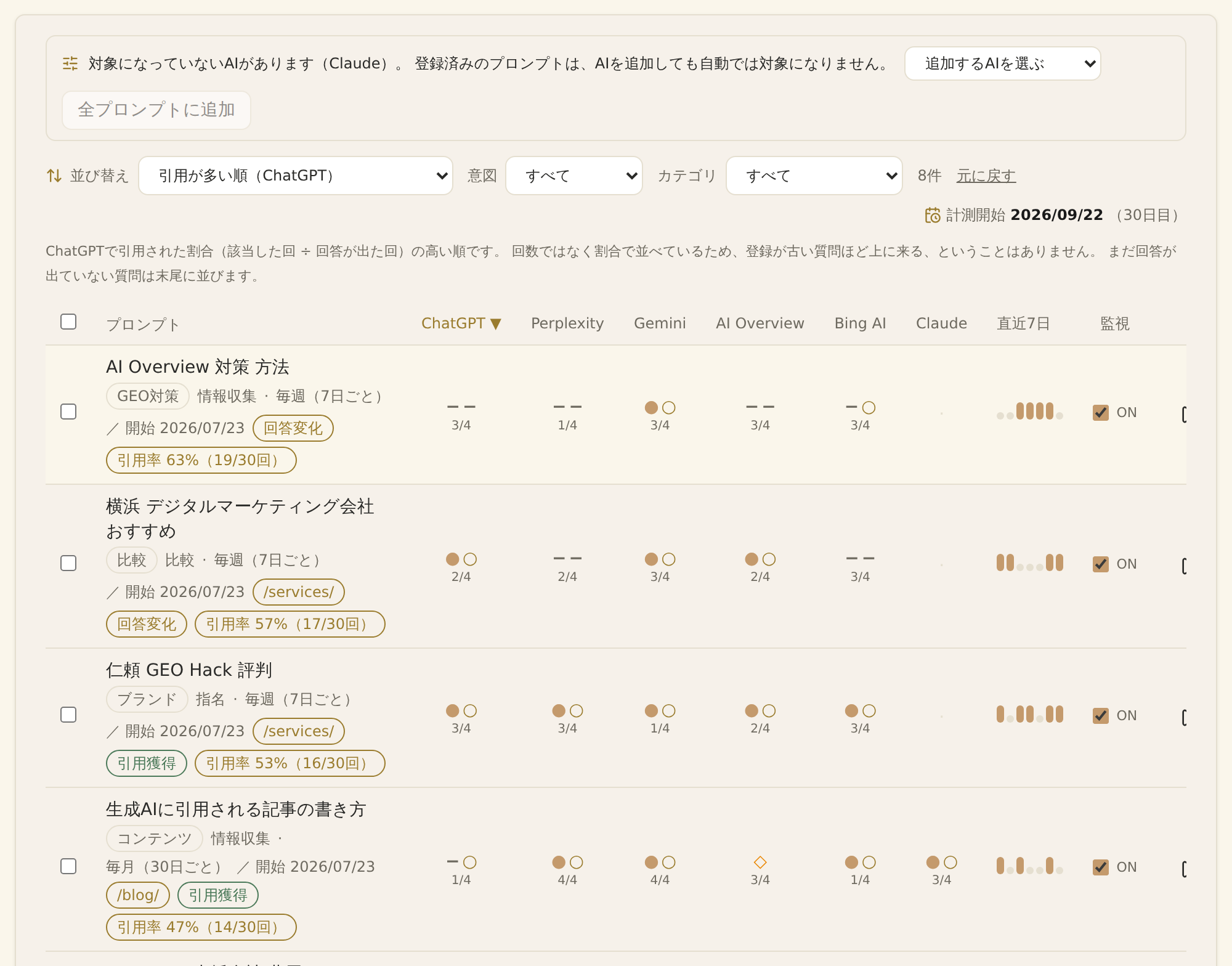This screenshot has width=1232, height=966.
Task: Click the 7-day sparkline for 仁頼 GEO Hack 評判
Action: [x=1029, y=714]
